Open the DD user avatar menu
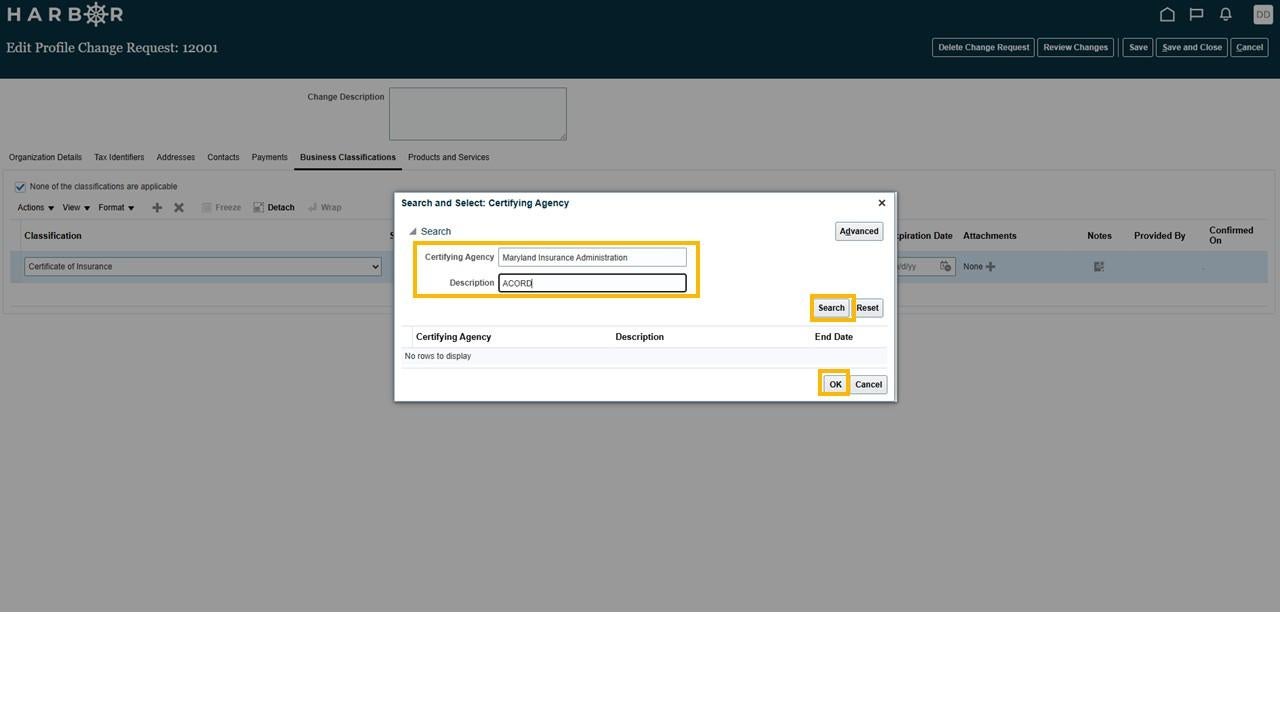This screenshot has height=720, width=1280. pos(1263,14)
